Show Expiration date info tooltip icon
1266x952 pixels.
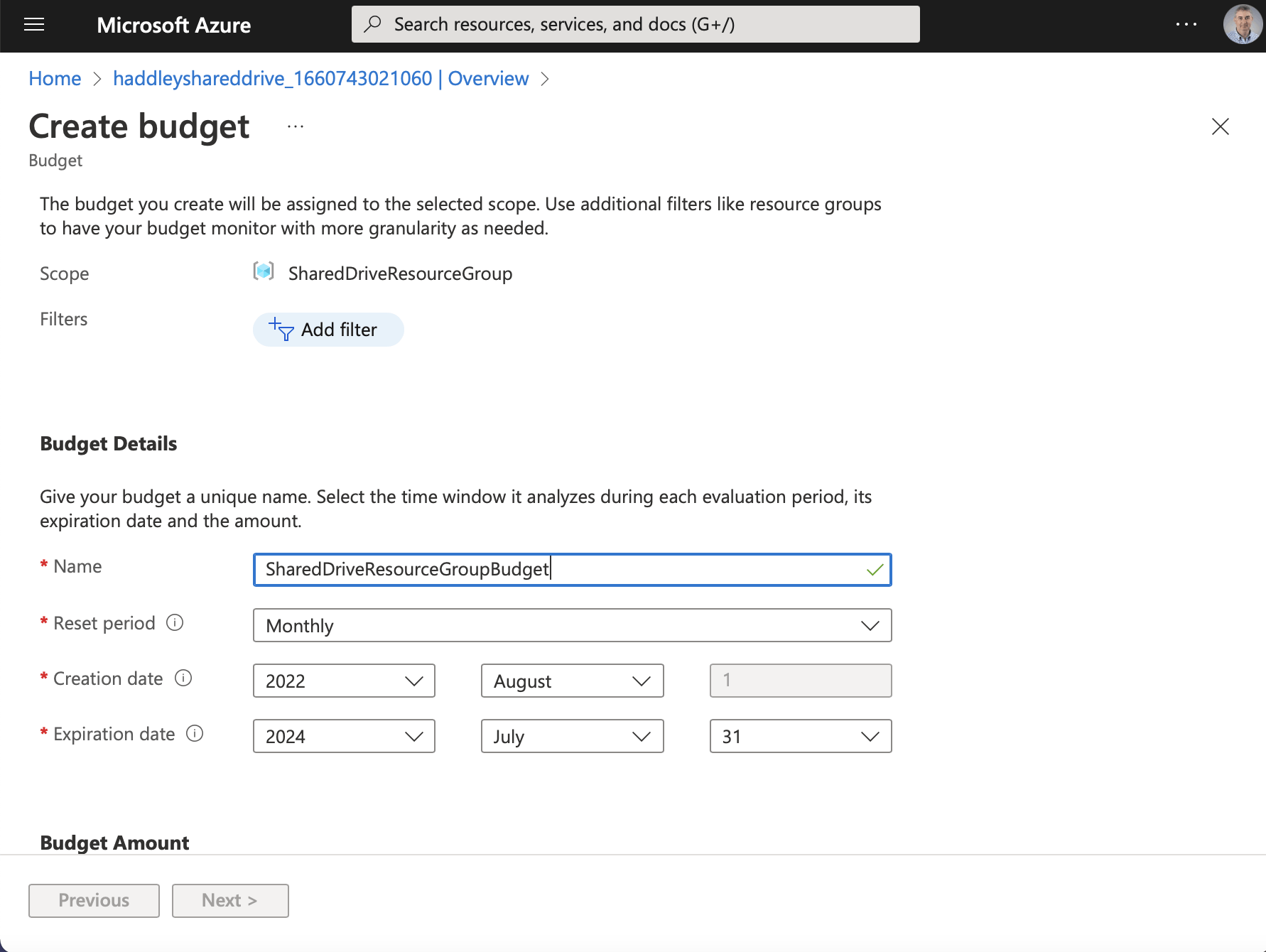[195, 734]
